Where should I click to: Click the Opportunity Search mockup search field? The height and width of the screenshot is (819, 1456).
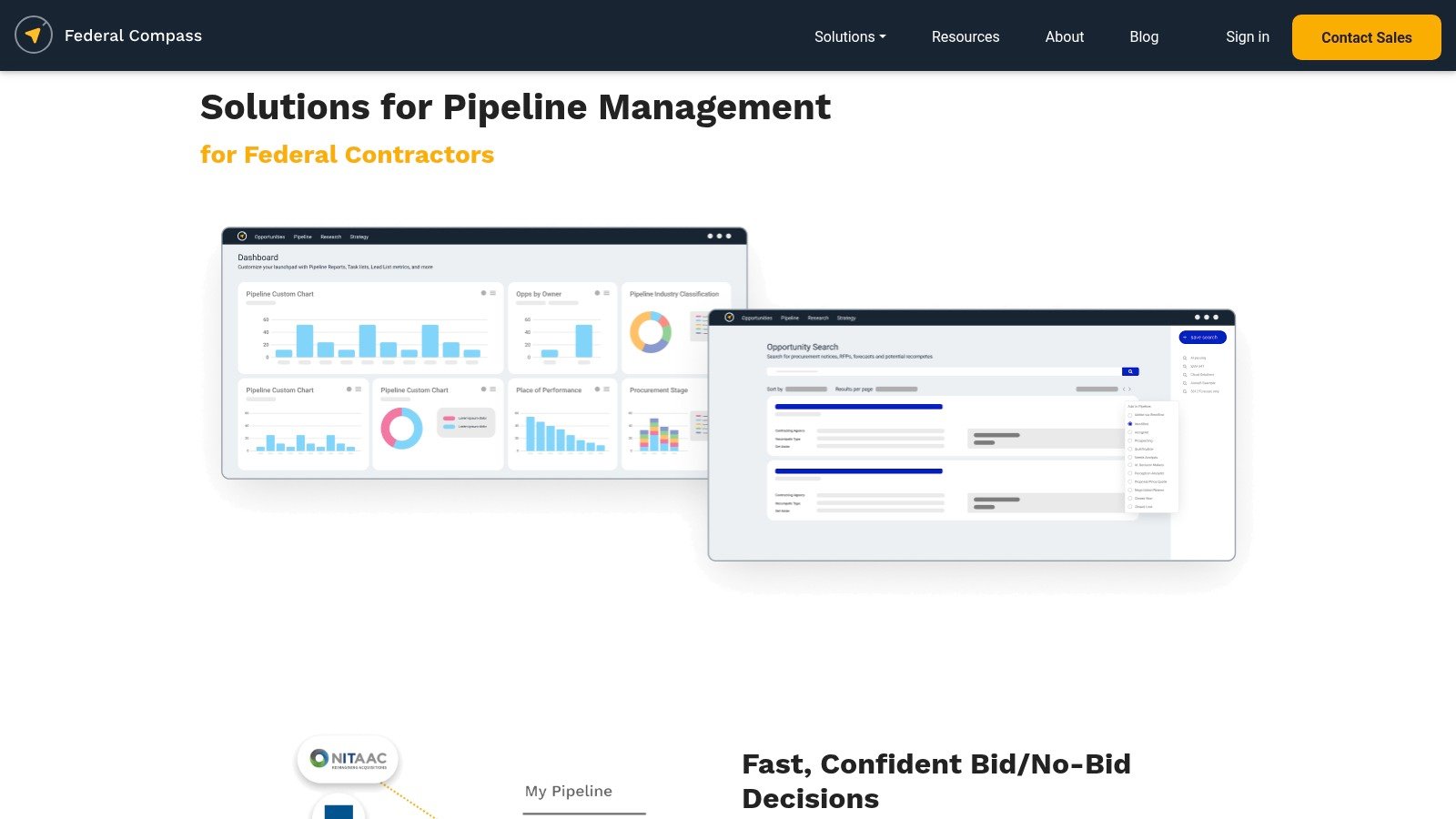point(944,371)
